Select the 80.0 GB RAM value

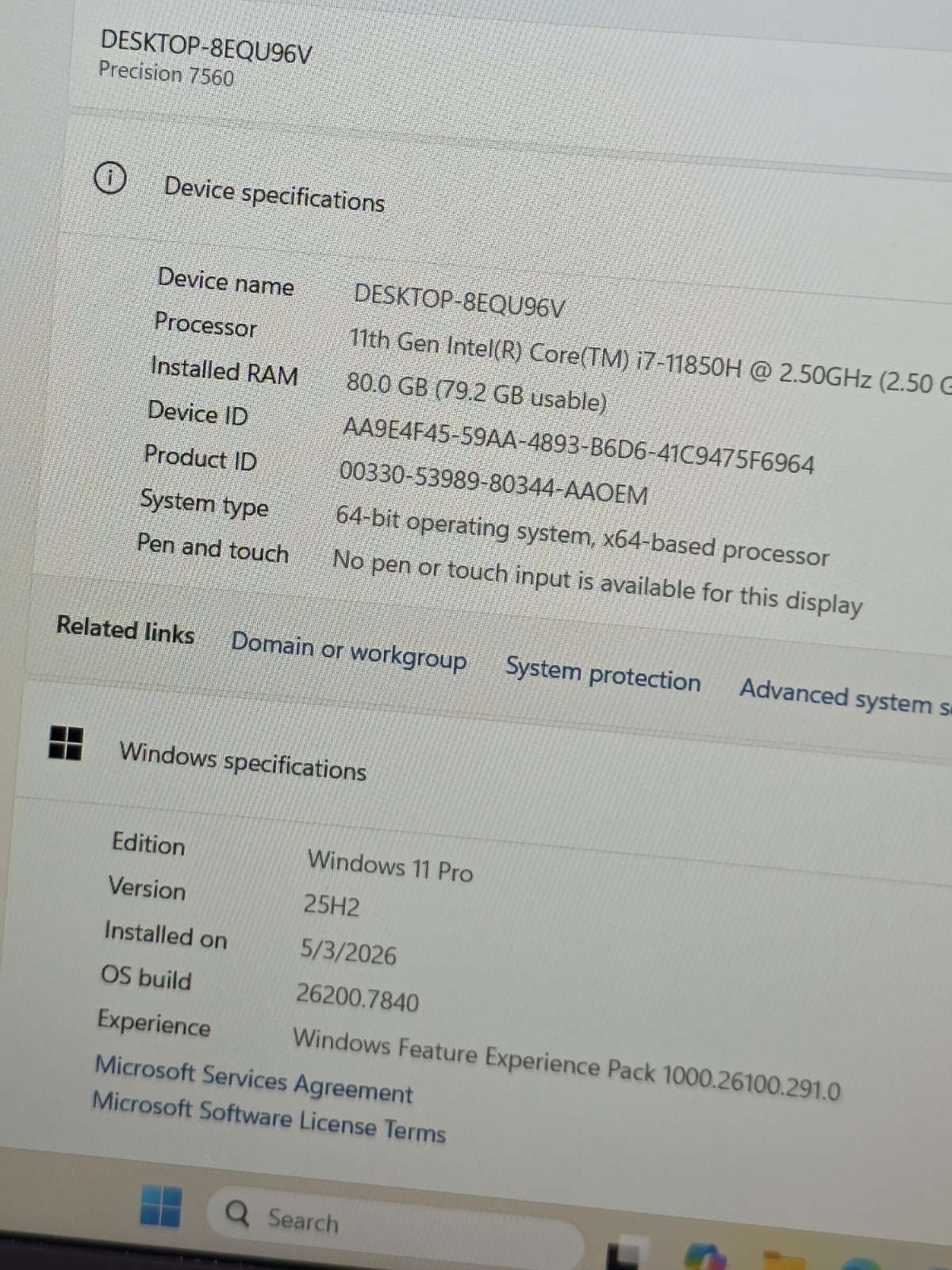(x=477, y=392)
